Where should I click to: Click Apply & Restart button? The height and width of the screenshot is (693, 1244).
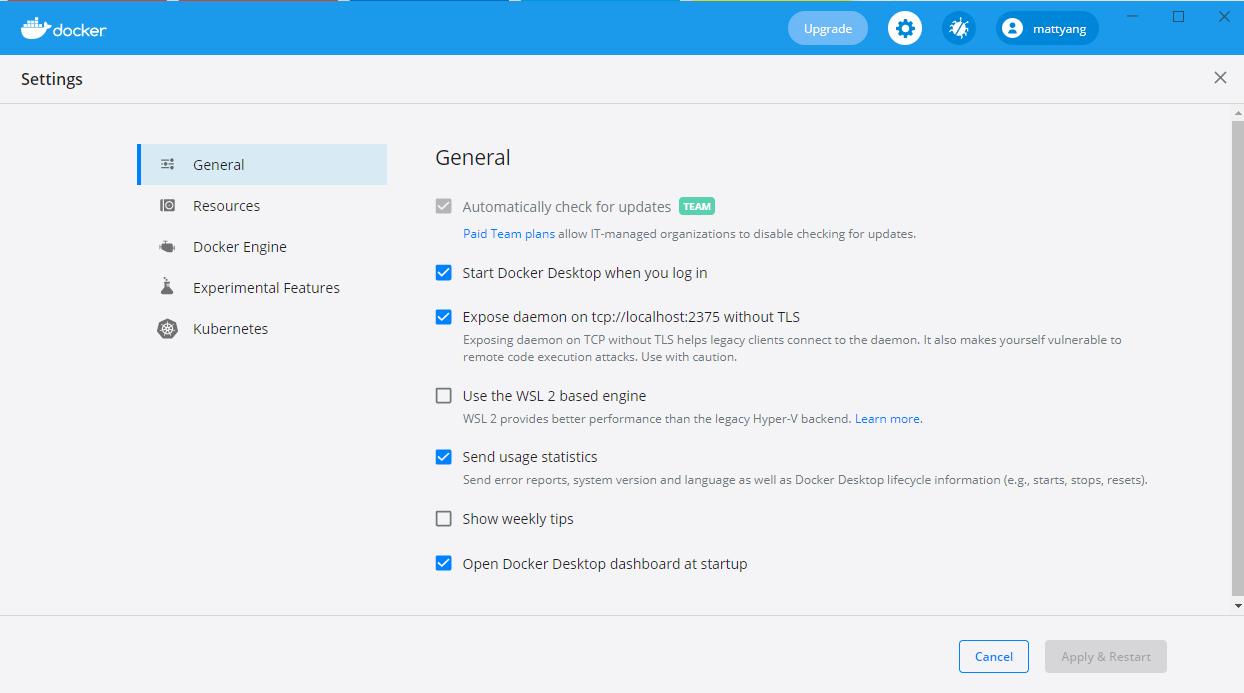(x=1106, y=656)
